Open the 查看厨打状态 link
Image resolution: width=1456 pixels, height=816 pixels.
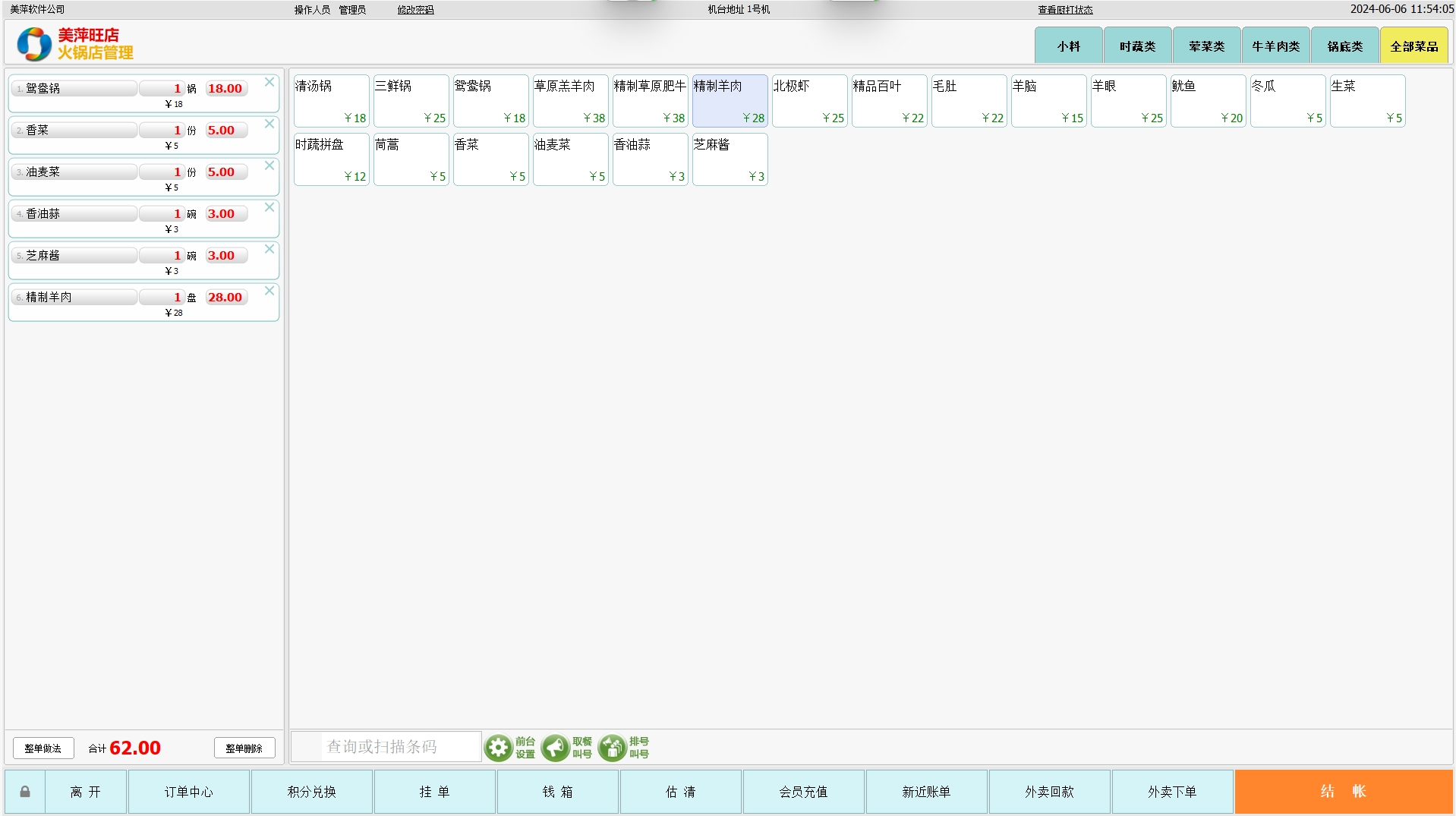[x=1065, y=10]
